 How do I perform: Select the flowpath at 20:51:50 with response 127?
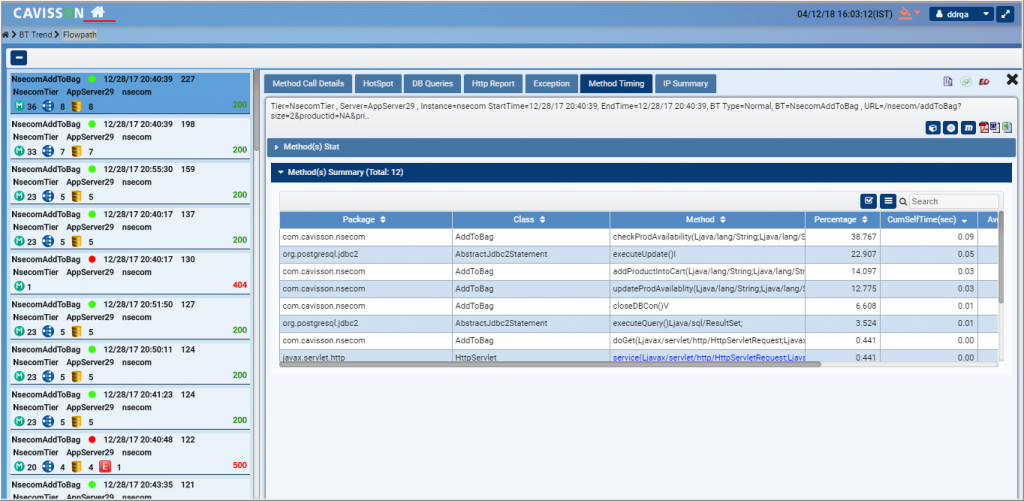pos(131,318)
